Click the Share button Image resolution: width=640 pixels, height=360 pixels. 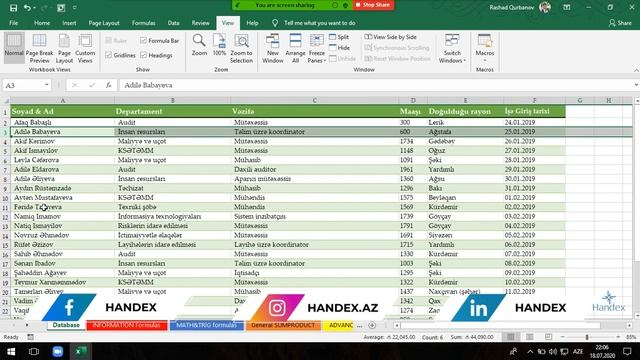(620, 23)
